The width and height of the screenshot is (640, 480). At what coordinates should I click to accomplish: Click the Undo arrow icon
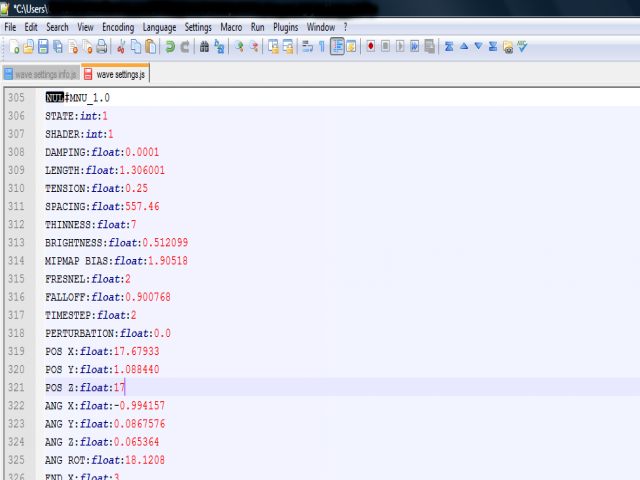click(x=170, y=46)
